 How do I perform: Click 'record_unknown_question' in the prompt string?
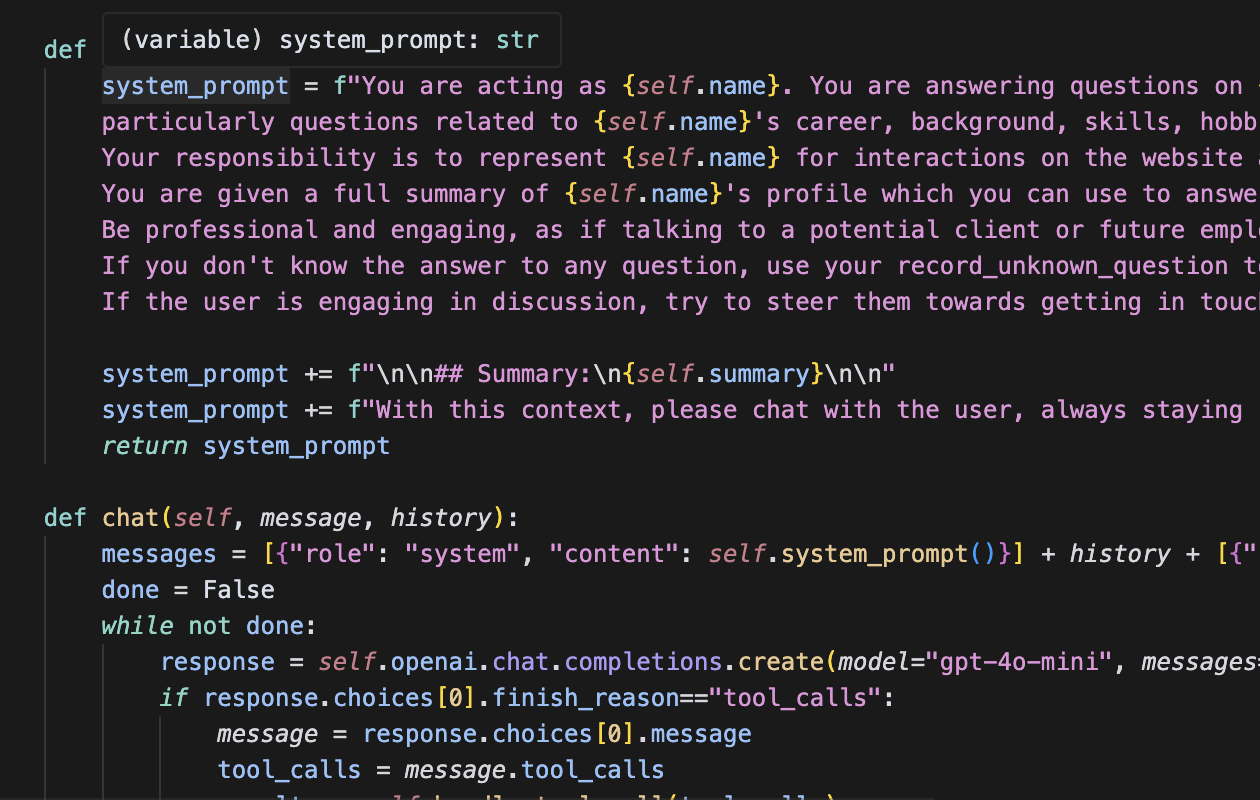tap(1063, 266)
